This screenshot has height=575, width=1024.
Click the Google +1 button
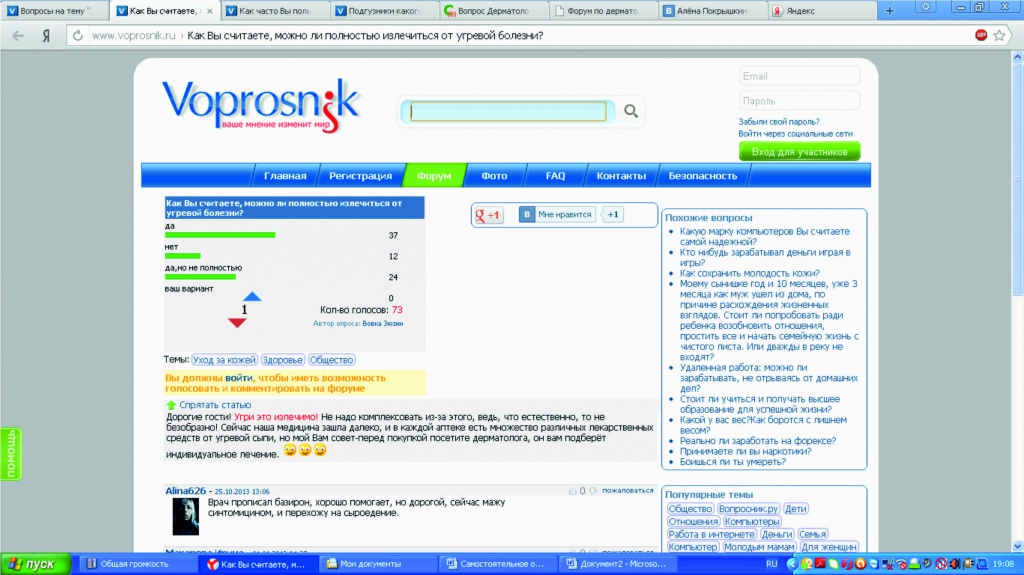(x=489, y=215)
